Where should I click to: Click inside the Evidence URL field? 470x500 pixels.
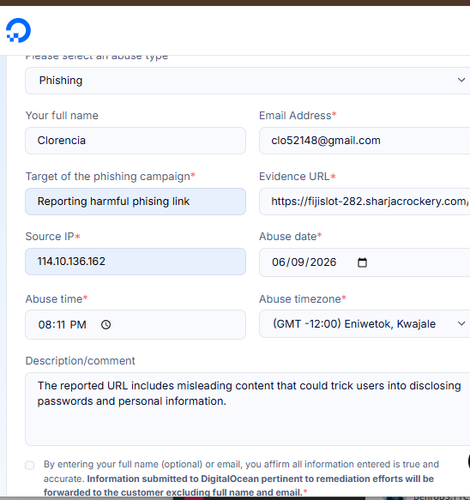(364, 201)
